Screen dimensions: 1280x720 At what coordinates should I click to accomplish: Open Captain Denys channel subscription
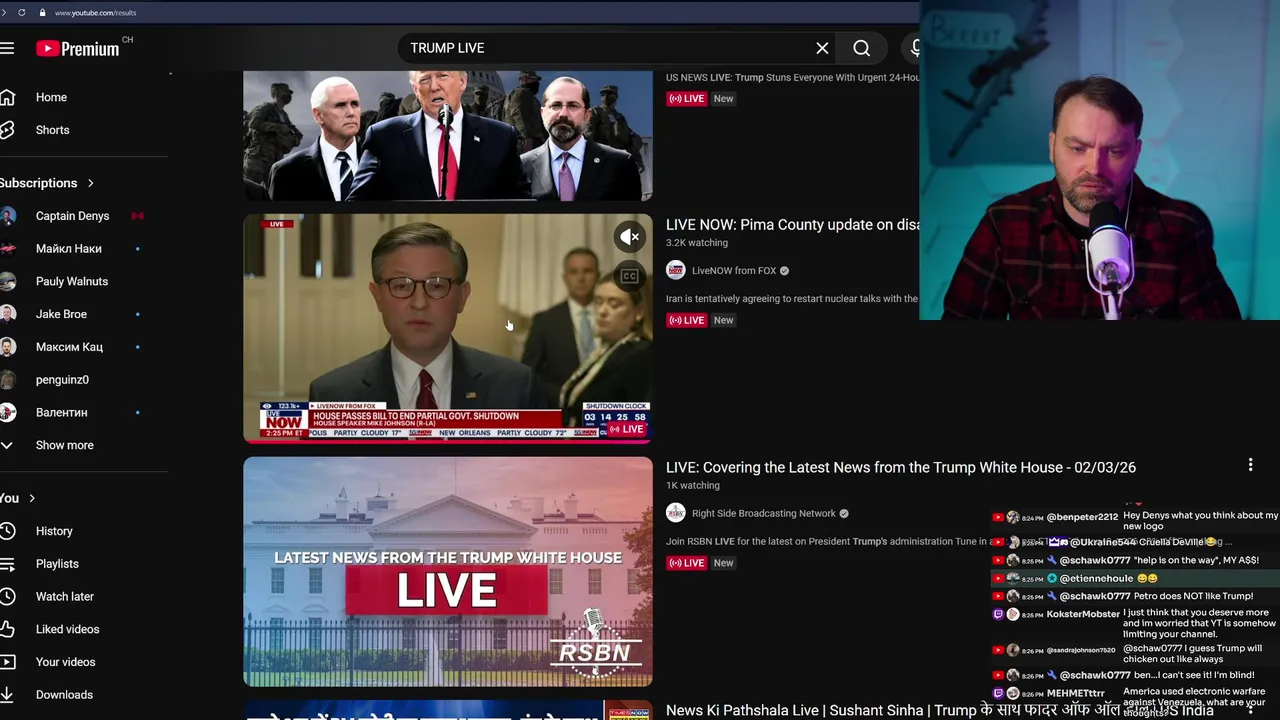pyautogui.click(x=72, y=216)
